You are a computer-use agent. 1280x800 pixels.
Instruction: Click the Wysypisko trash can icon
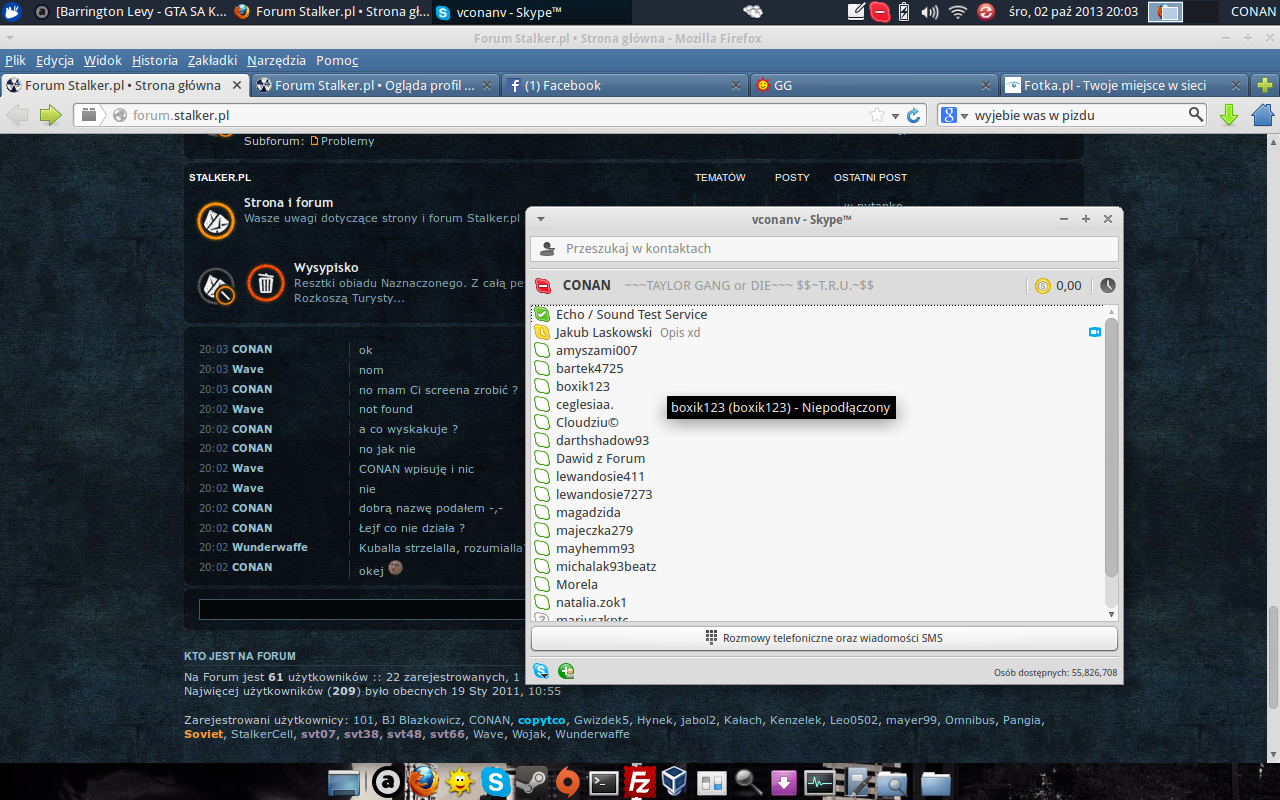[x=266, y=283]
